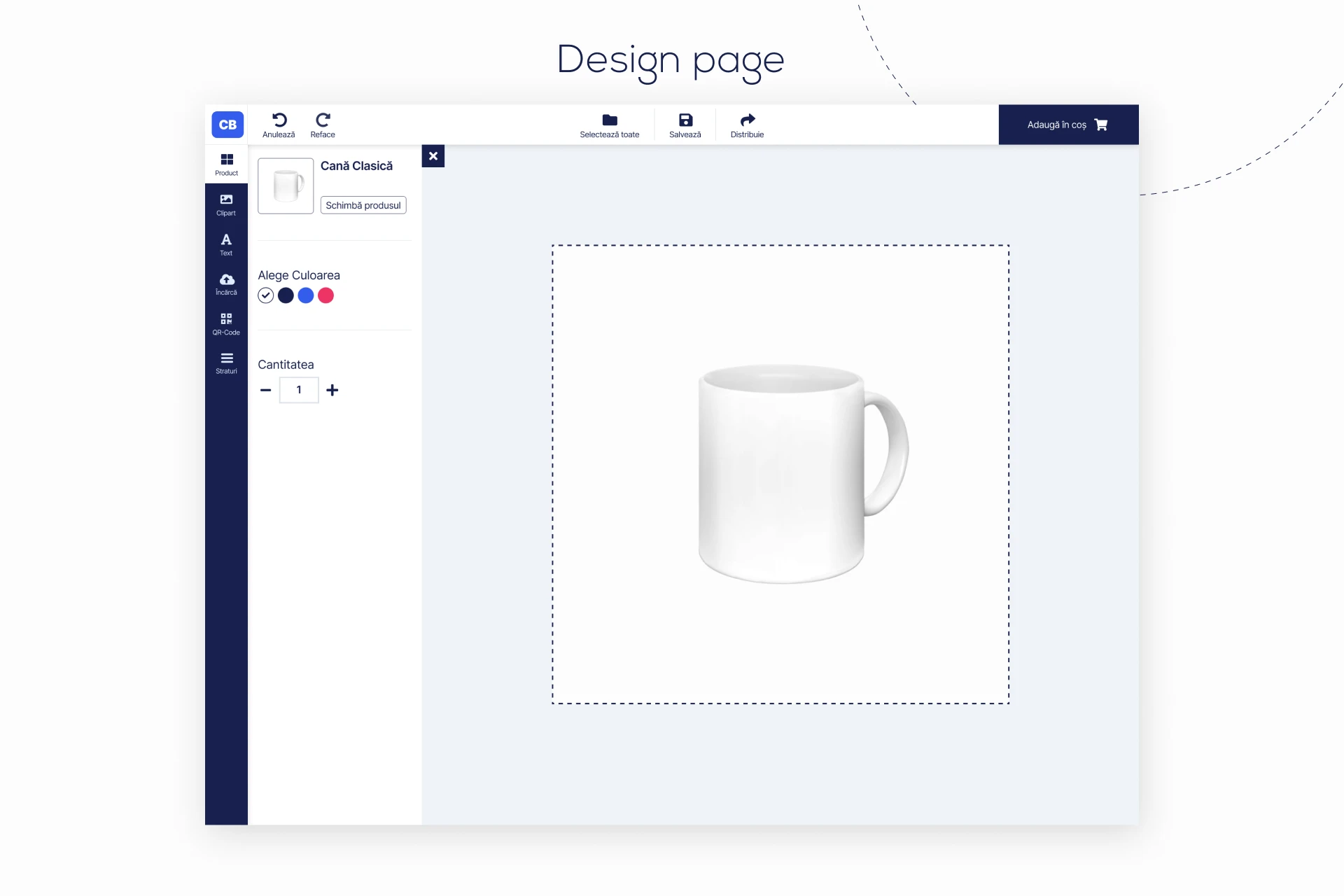Click the Distribuie share icon
This screenshot has width=1344, height=896.
coord(747,120)
